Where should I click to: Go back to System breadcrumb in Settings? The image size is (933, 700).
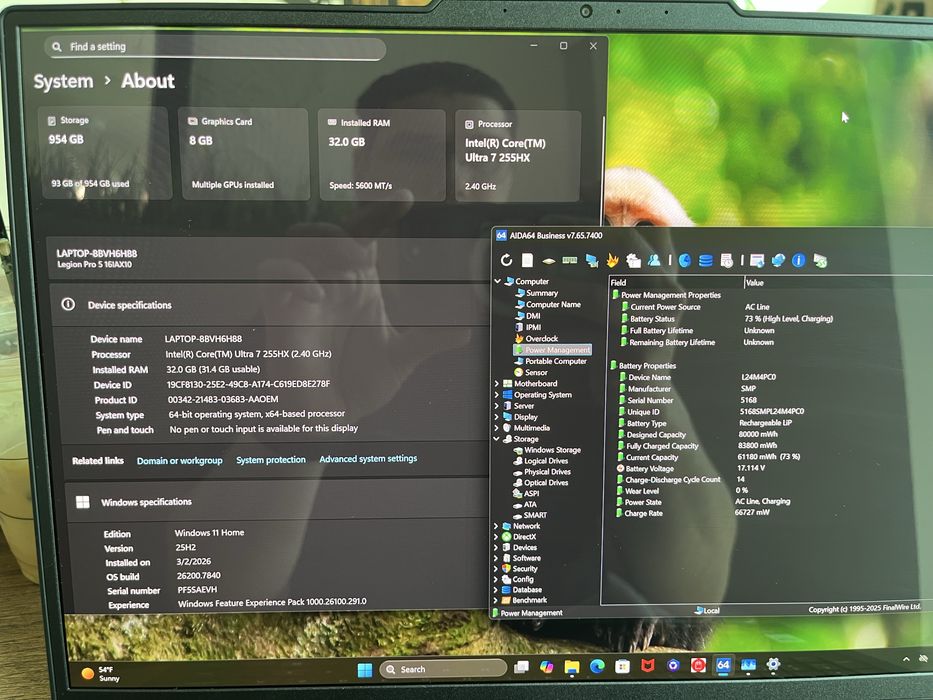(x=63, y=82)
